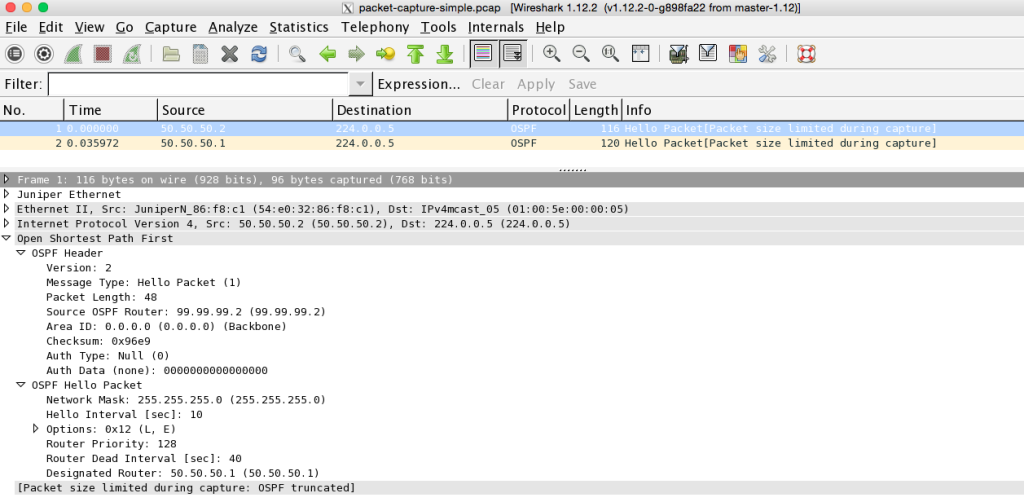This screenshot has width=1024, height=502.
Task: Open the filter history dropdown arrow
Action: 360,84
